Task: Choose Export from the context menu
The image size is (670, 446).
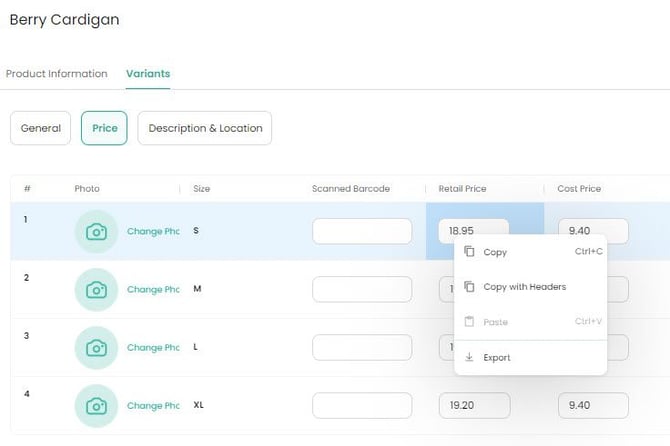Action: 497,358
